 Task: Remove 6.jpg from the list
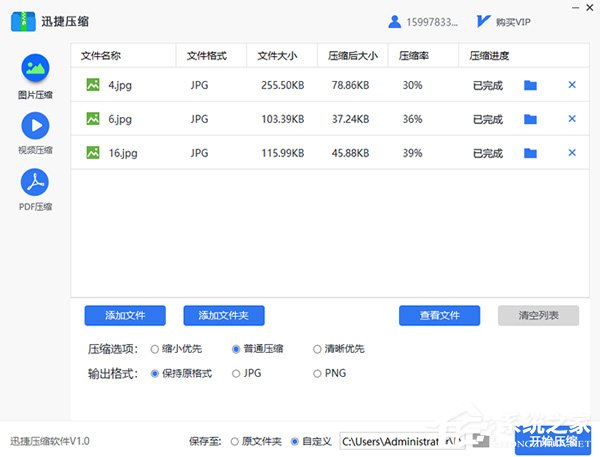point(572,119)
